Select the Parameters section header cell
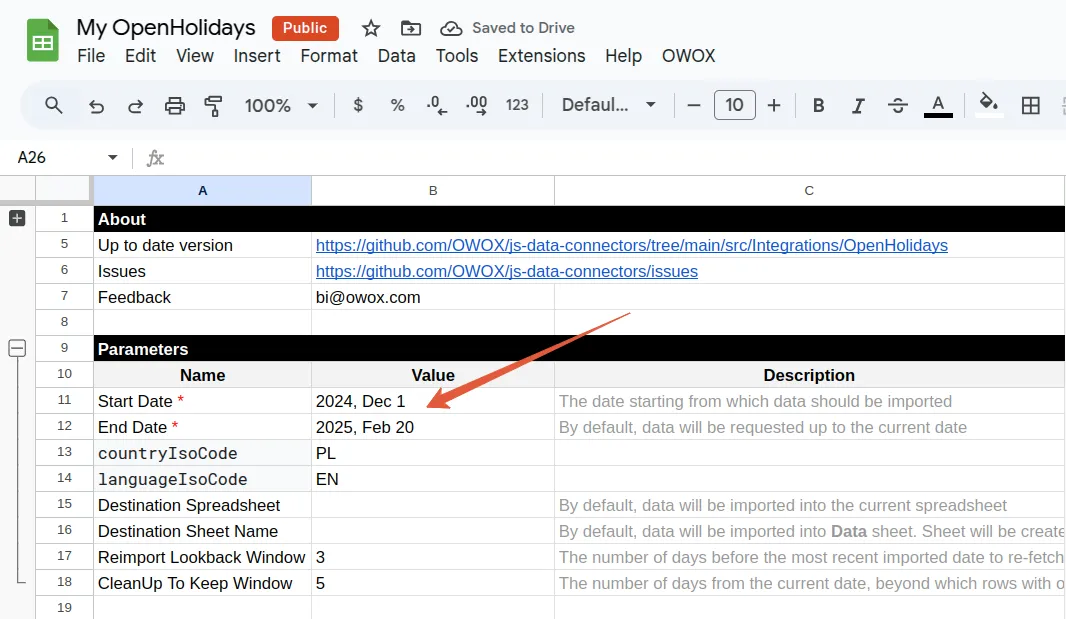The image size is (1066, 619). pos(203,349)
